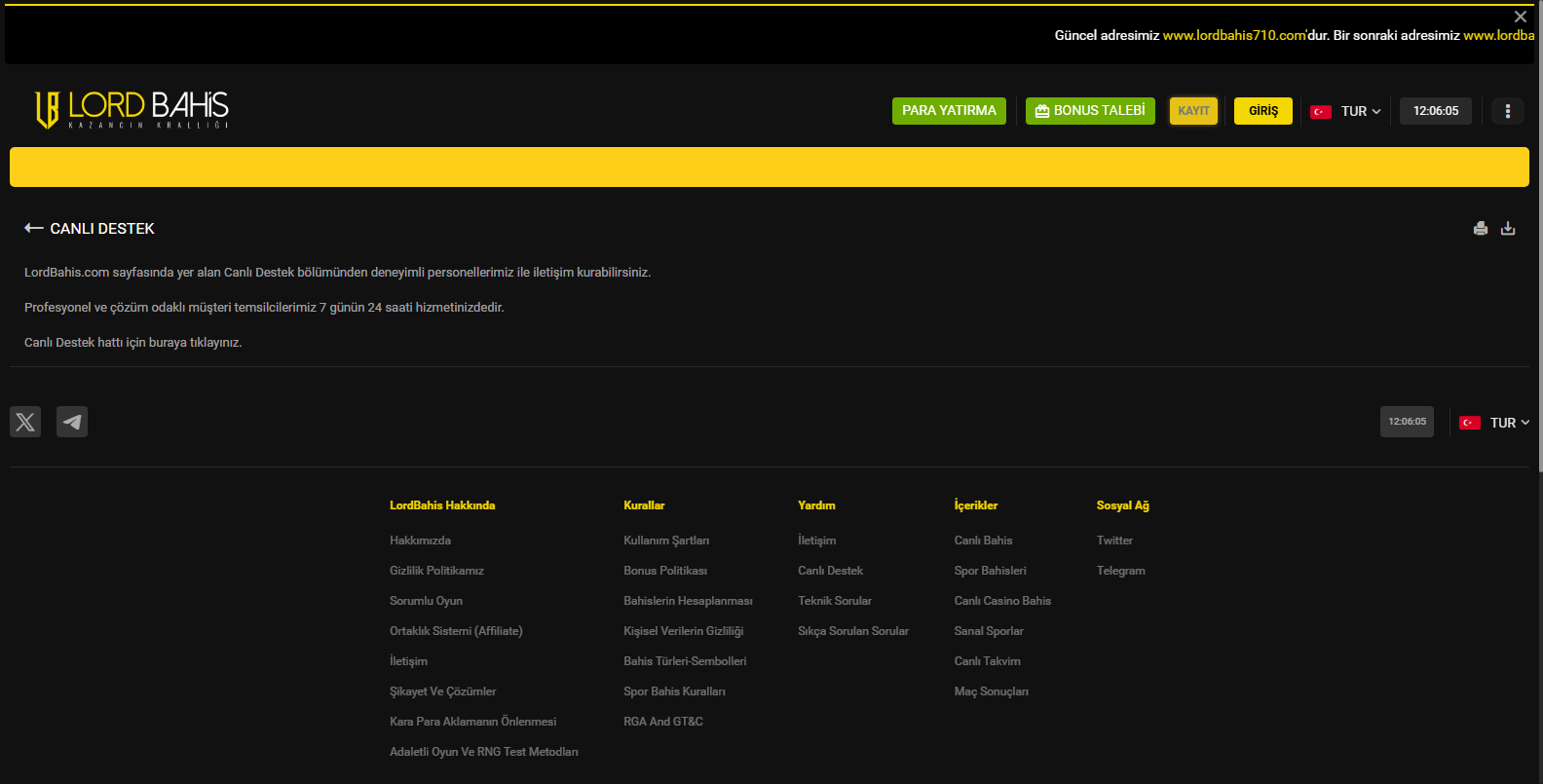Open Sorumlu Oyun link
Screen dimensions: 1543x784
tap(426, 601)
